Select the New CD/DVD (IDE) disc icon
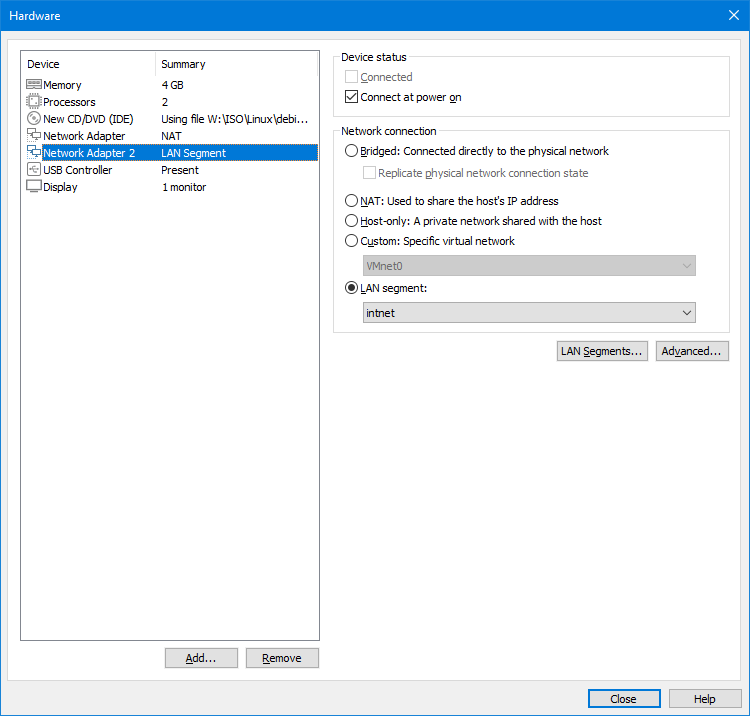The height and width of the screenshot is (716, 750). (x=33, y=119)
